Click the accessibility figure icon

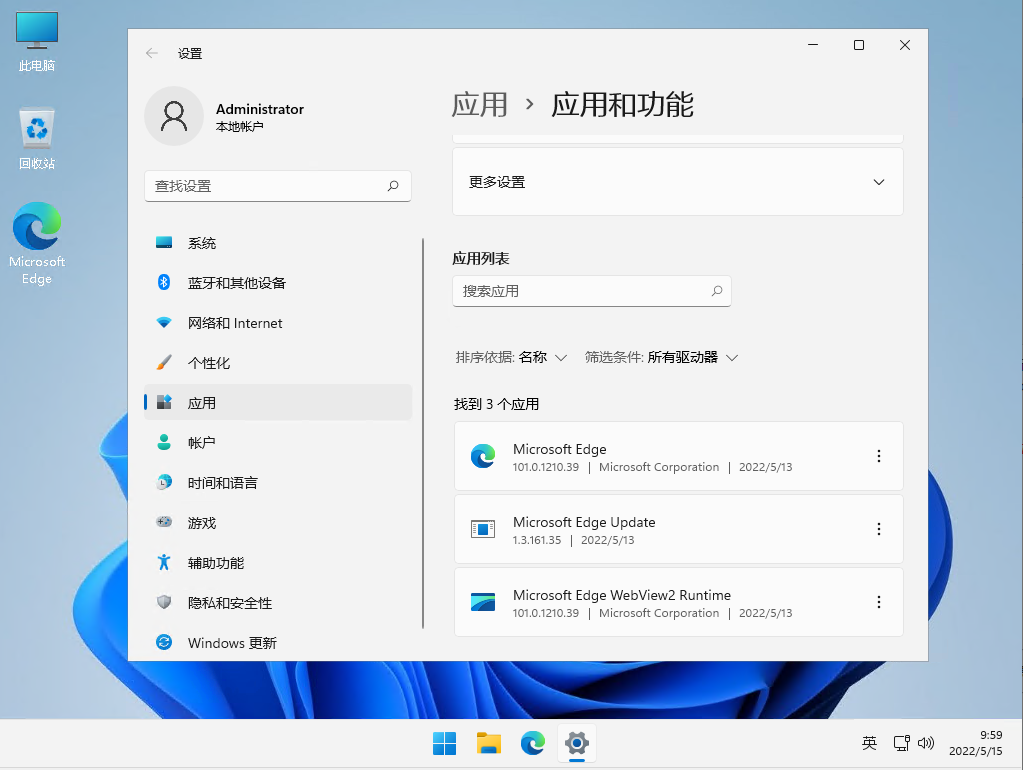(x=164, y=562)
